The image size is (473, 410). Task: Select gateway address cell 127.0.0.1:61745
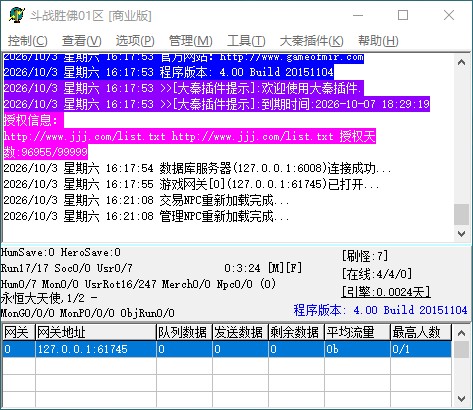click(x=96, y=349)
